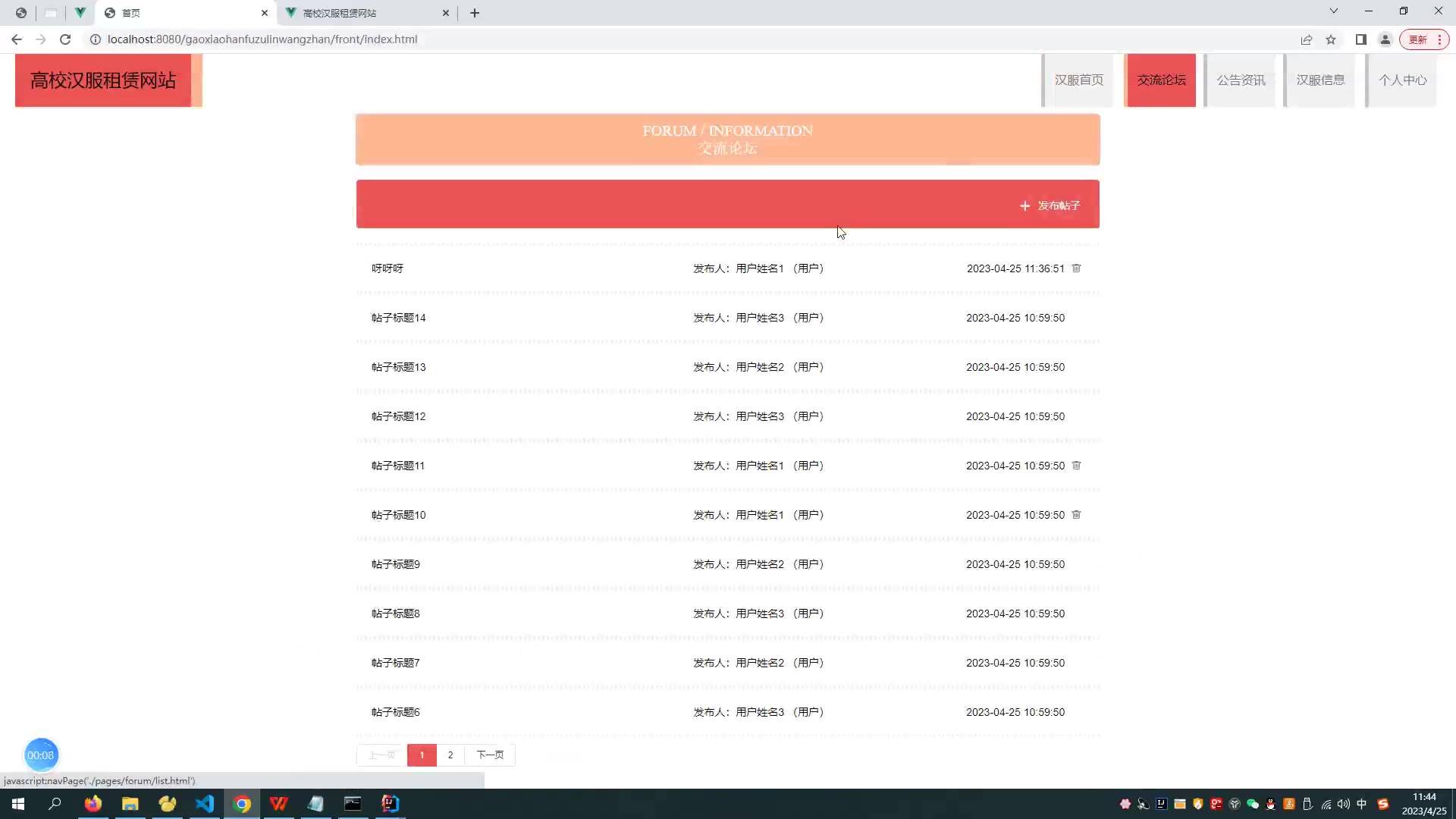Open the browser side panel icon
This screenshot has height=819, width=1456.
1360,39
